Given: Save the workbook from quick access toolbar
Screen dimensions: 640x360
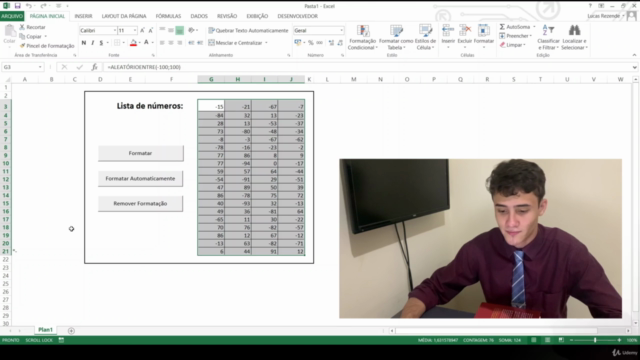Looking at the screenshot, I should coord(18,6).
